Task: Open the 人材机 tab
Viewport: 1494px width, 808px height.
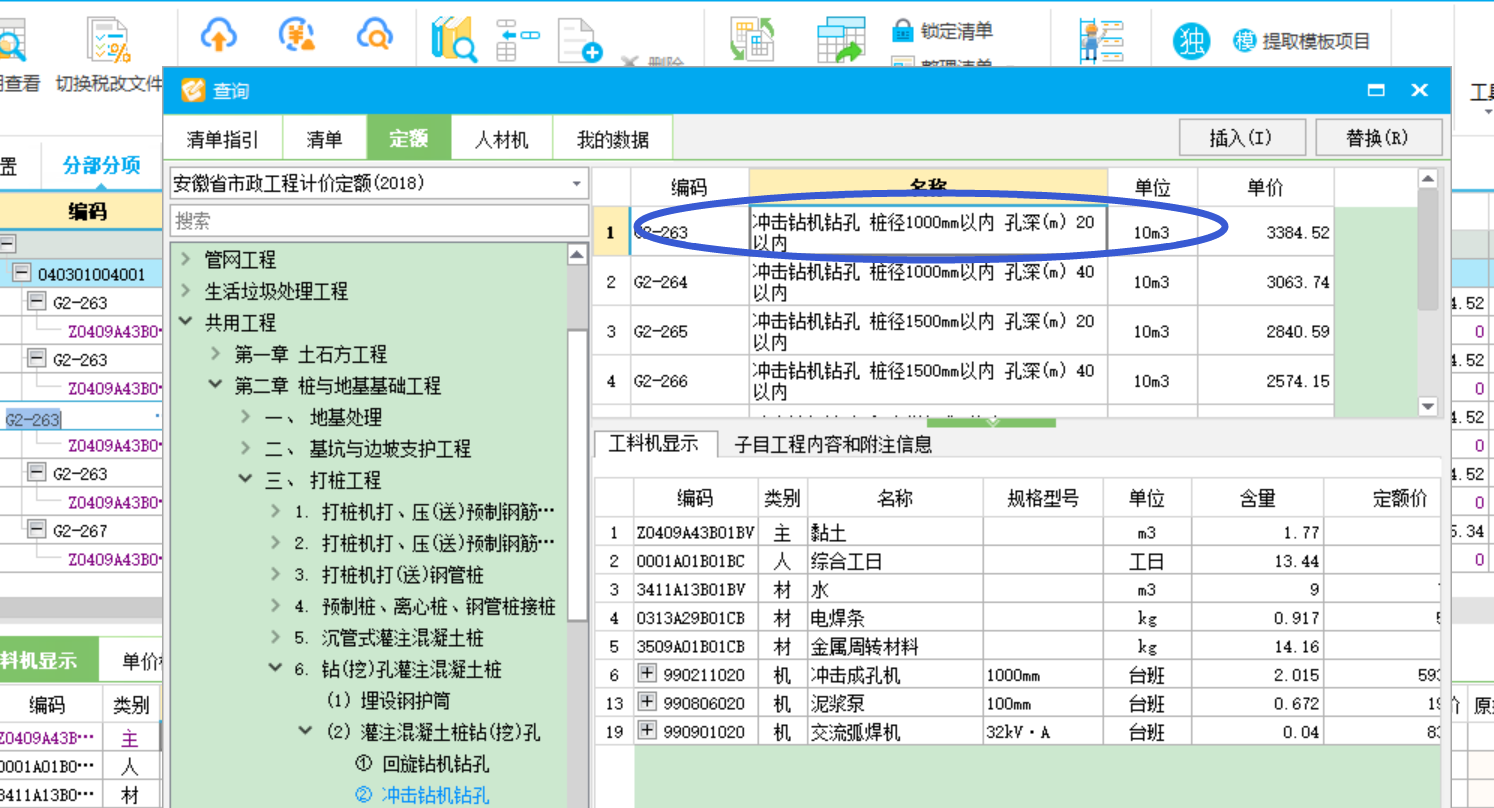Action: pyautogui.click(x=501, y=139)
